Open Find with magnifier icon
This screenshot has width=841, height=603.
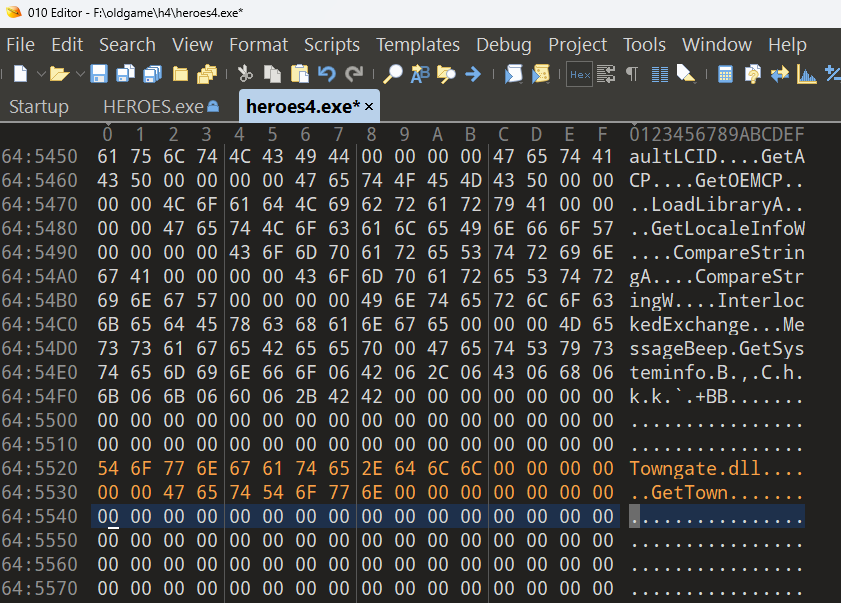pos(393,73)
